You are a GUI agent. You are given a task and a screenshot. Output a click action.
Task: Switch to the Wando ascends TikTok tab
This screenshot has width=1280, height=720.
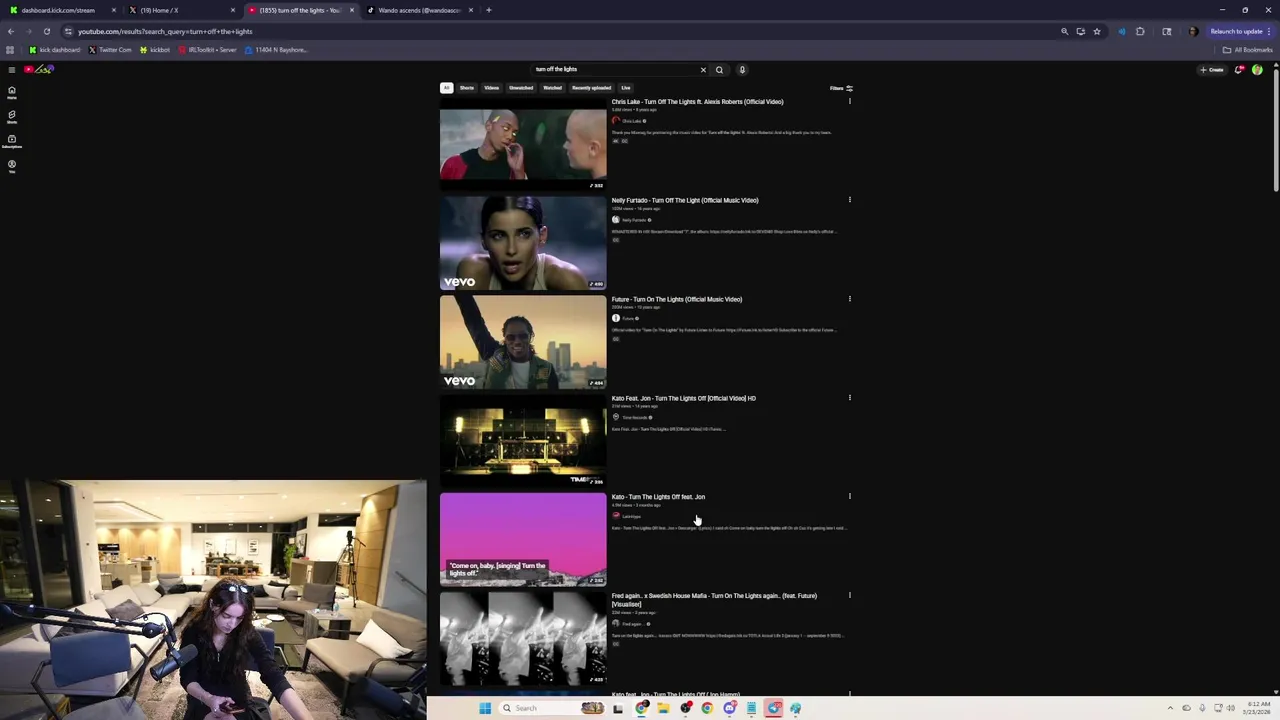[x=419, y=10]
